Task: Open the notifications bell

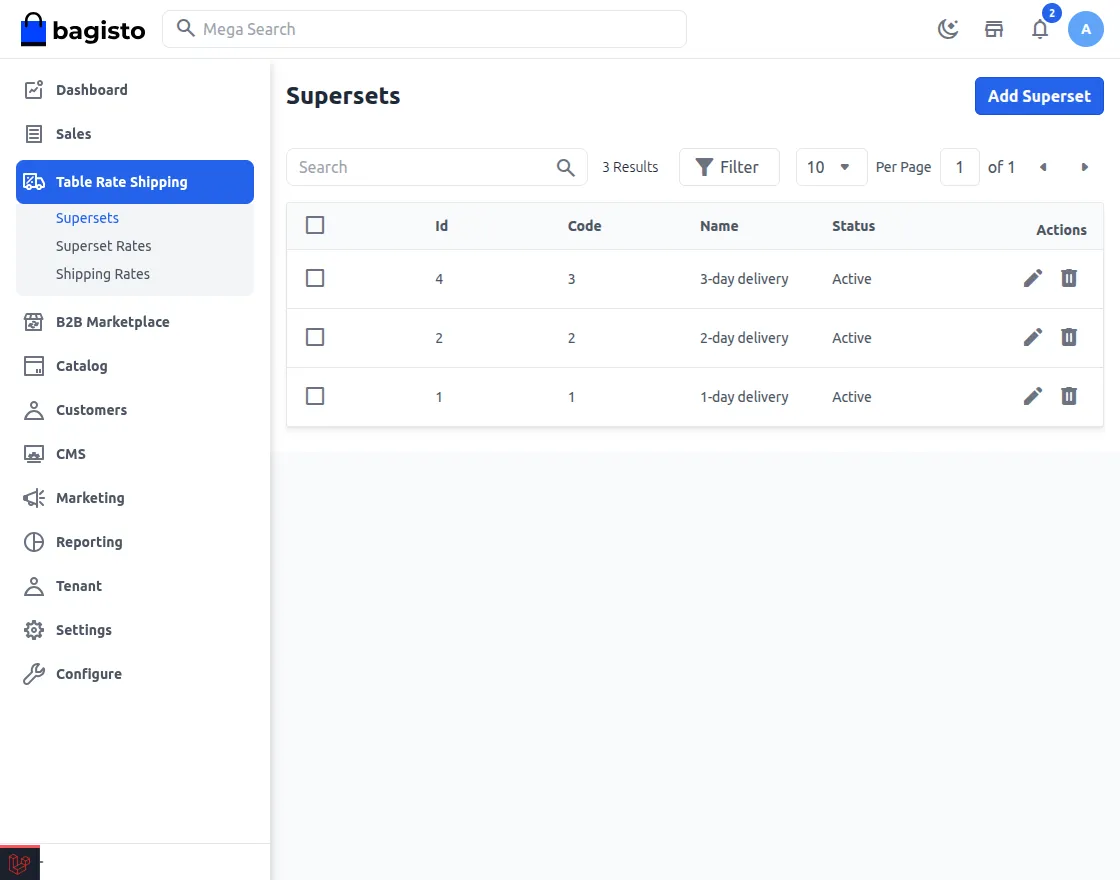Action: [x=1040, y=29]
